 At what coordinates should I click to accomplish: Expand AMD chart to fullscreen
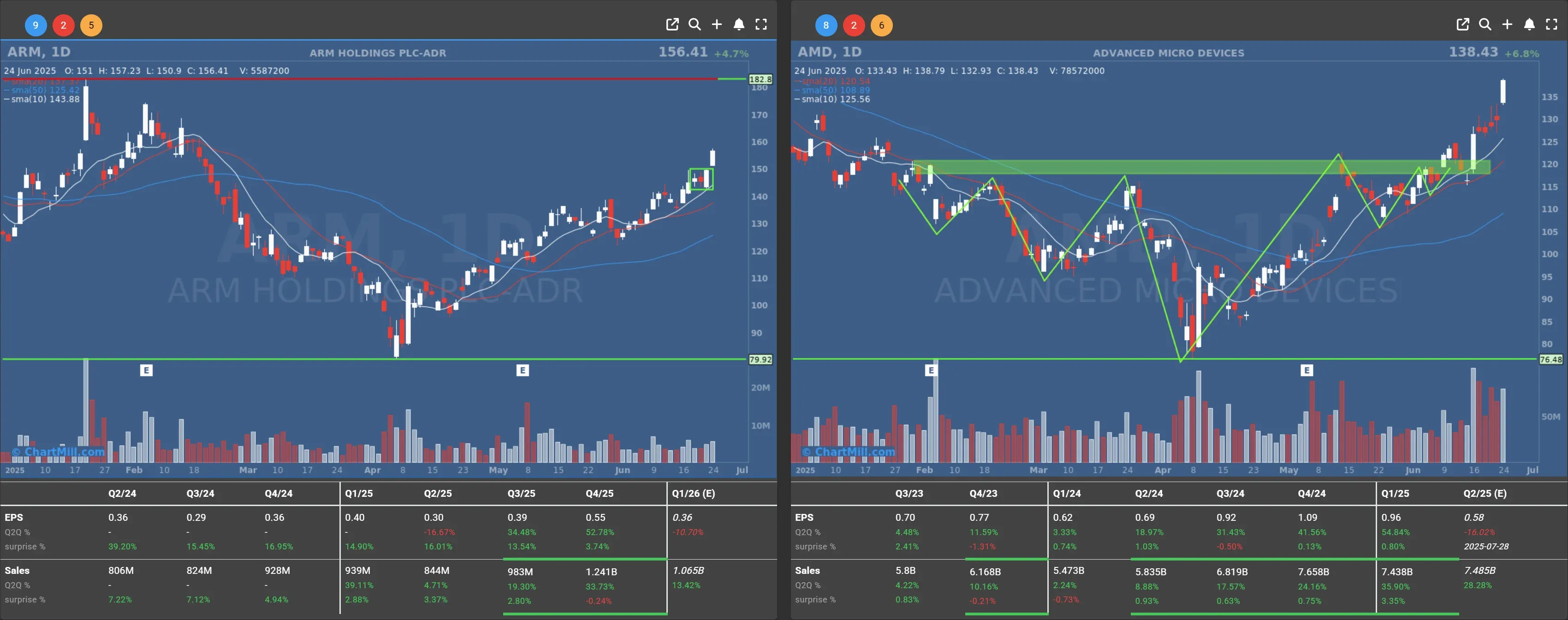(x=1551, y=24)
